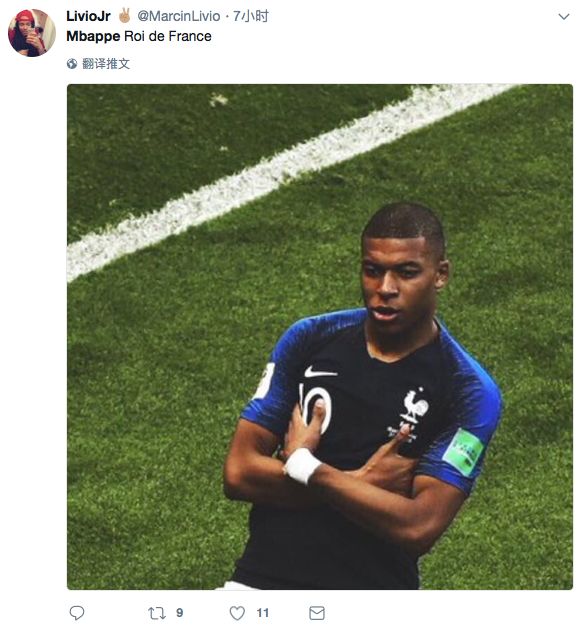This screenshot has width=579, height=626.
Task: Click the tweet text Roi de France
Action: (168, 36)
